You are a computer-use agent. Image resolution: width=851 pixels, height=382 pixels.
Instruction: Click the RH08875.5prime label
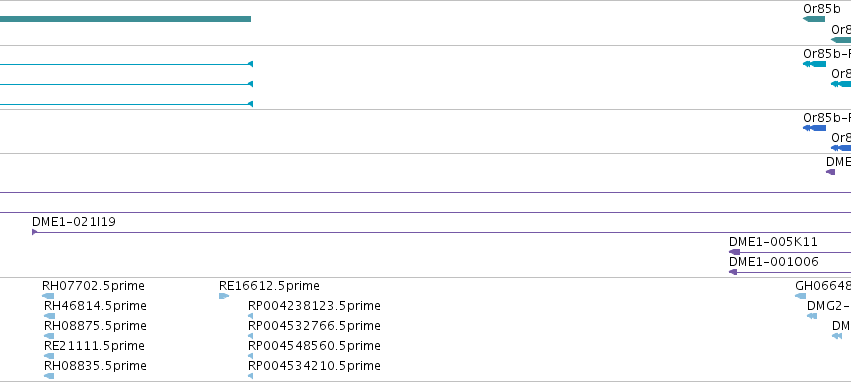tap(95, 326)
